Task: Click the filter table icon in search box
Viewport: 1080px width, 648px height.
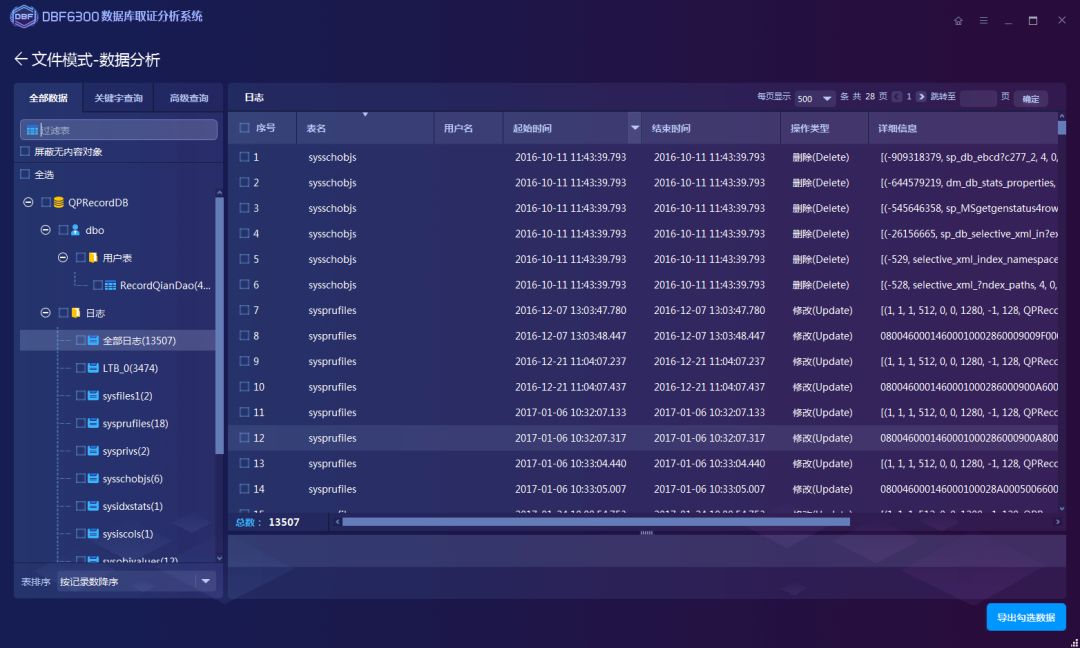Action: point(32,130)
